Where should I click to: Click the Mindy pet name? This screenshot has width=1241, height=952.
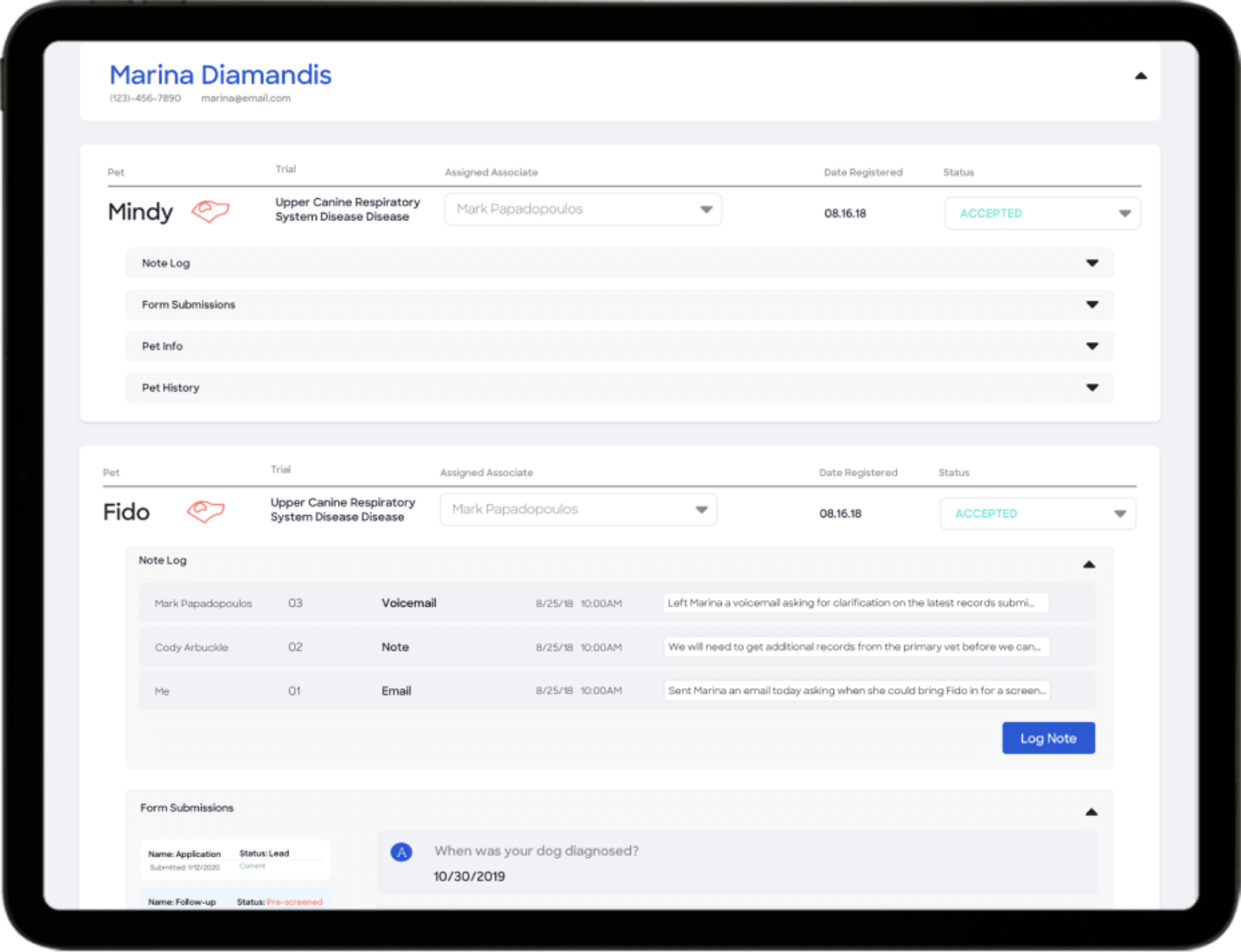click(141, 211)
